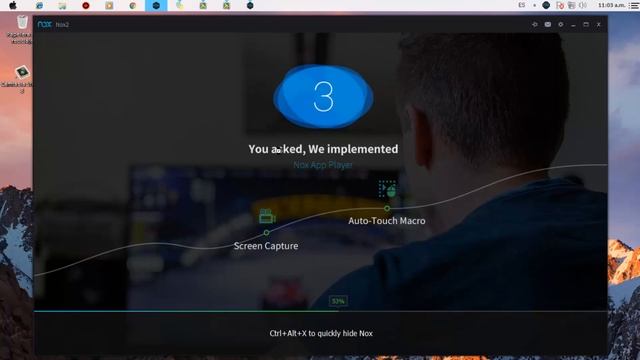The height and width of the screenshot is (360, 640).
Task: Minimize the Nox window
Action: click(573, 25)
